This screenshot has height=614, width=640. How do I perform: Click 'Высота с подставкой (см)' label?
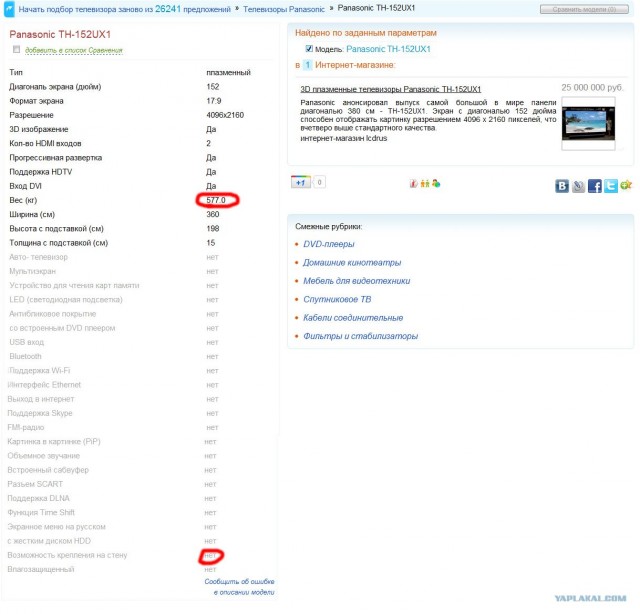tap(56, 229)
